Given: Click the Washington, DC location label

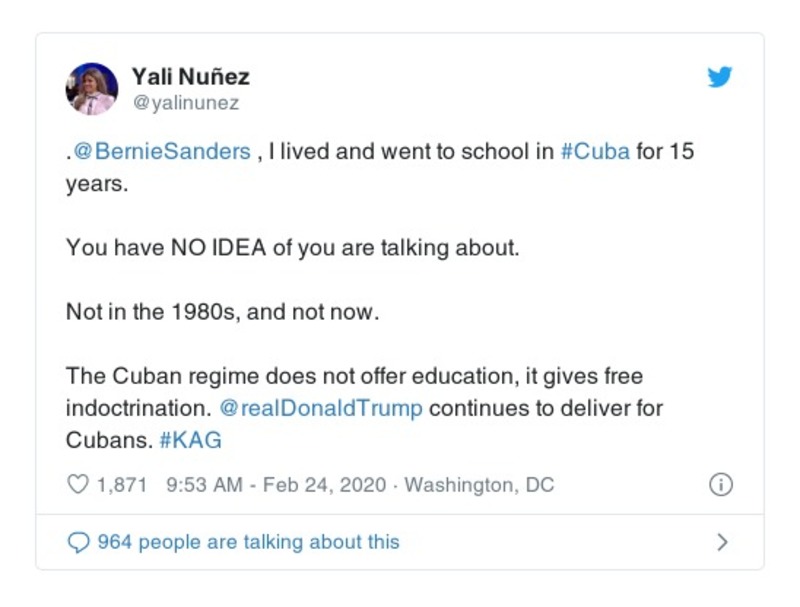Looking at the screenshot, I should click(479, 485).
